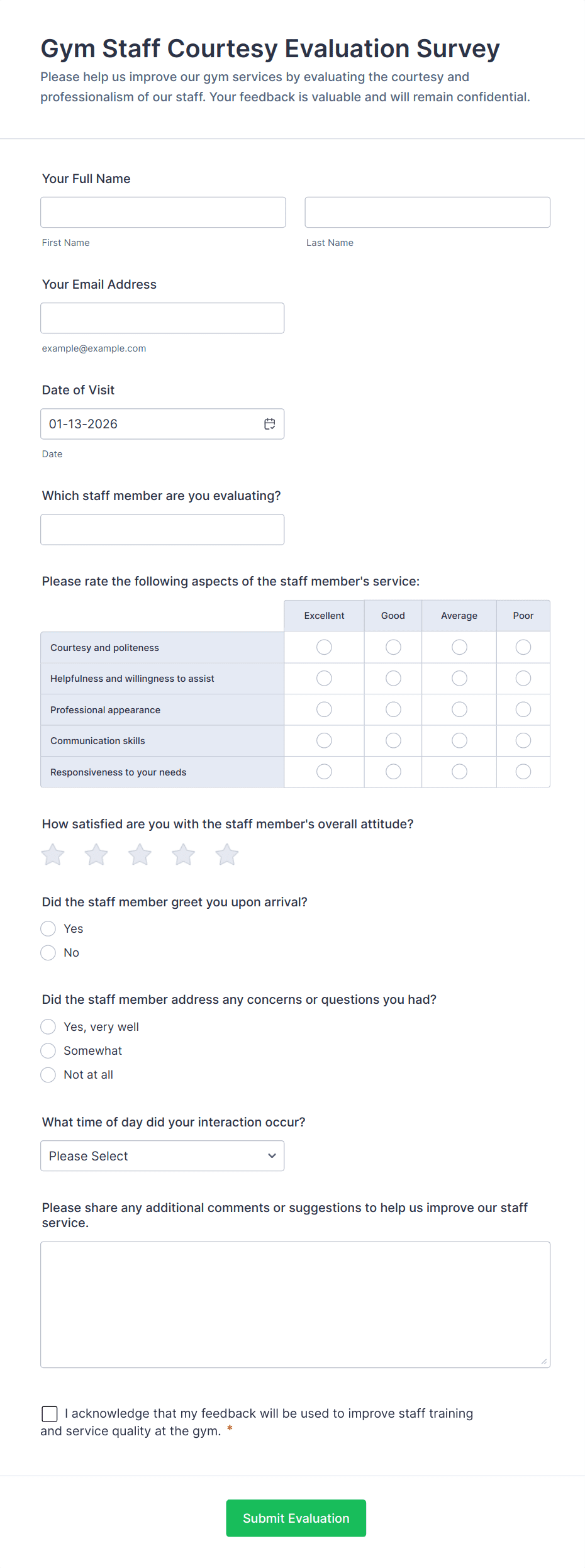
Task: Click the First Name input field
Action: (162, 212)
